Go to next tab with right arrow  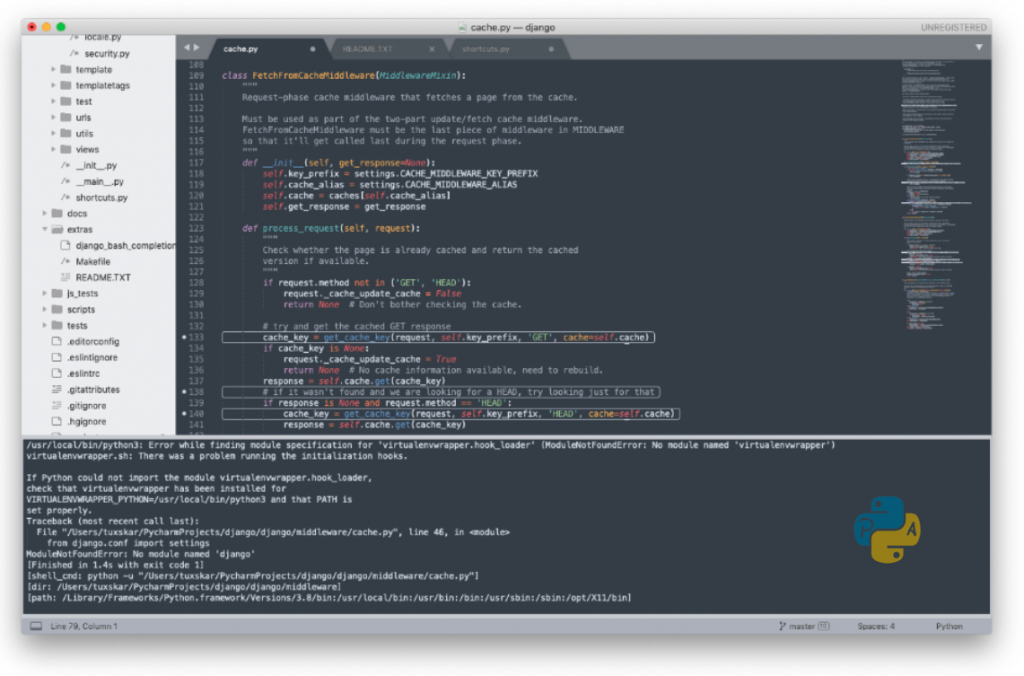[x=197, y=48]
